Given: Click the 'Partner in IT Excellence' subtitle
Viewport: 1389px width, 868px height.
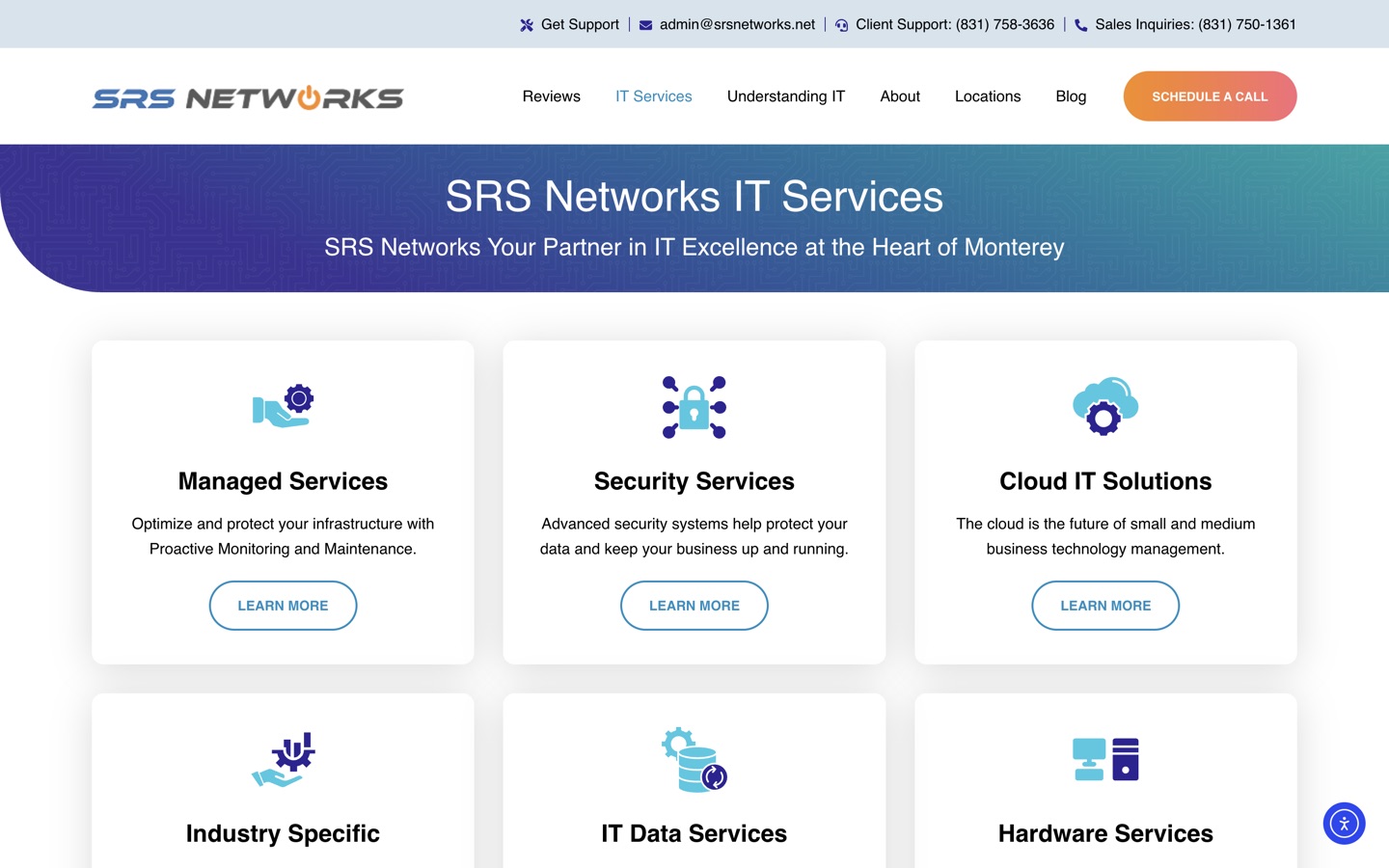Looking at the screenshot, I should coord(694,248).
